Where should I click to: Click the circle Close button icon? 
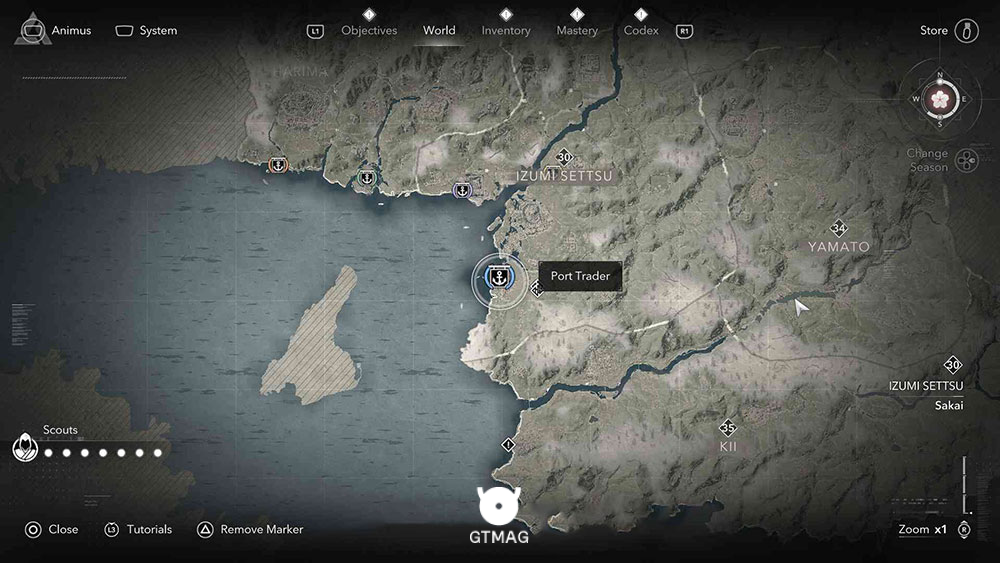tap(33, 529)
